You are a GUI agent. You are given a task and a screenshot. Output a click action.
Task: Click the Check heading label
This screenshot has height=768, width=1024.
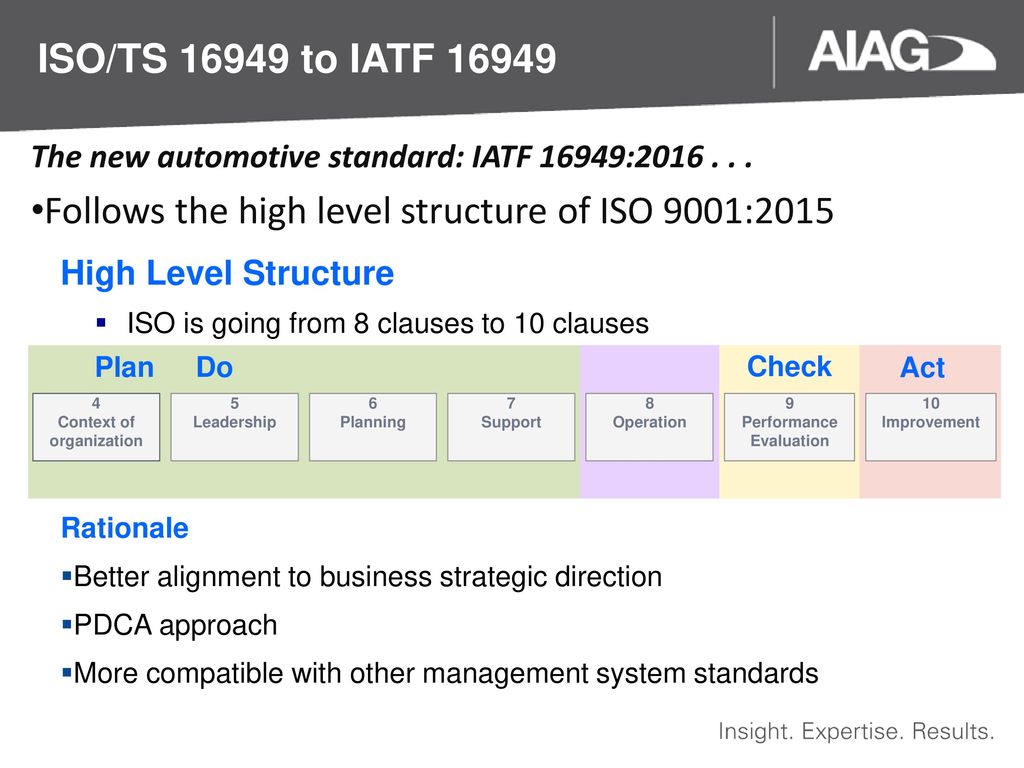click(789, 366)
